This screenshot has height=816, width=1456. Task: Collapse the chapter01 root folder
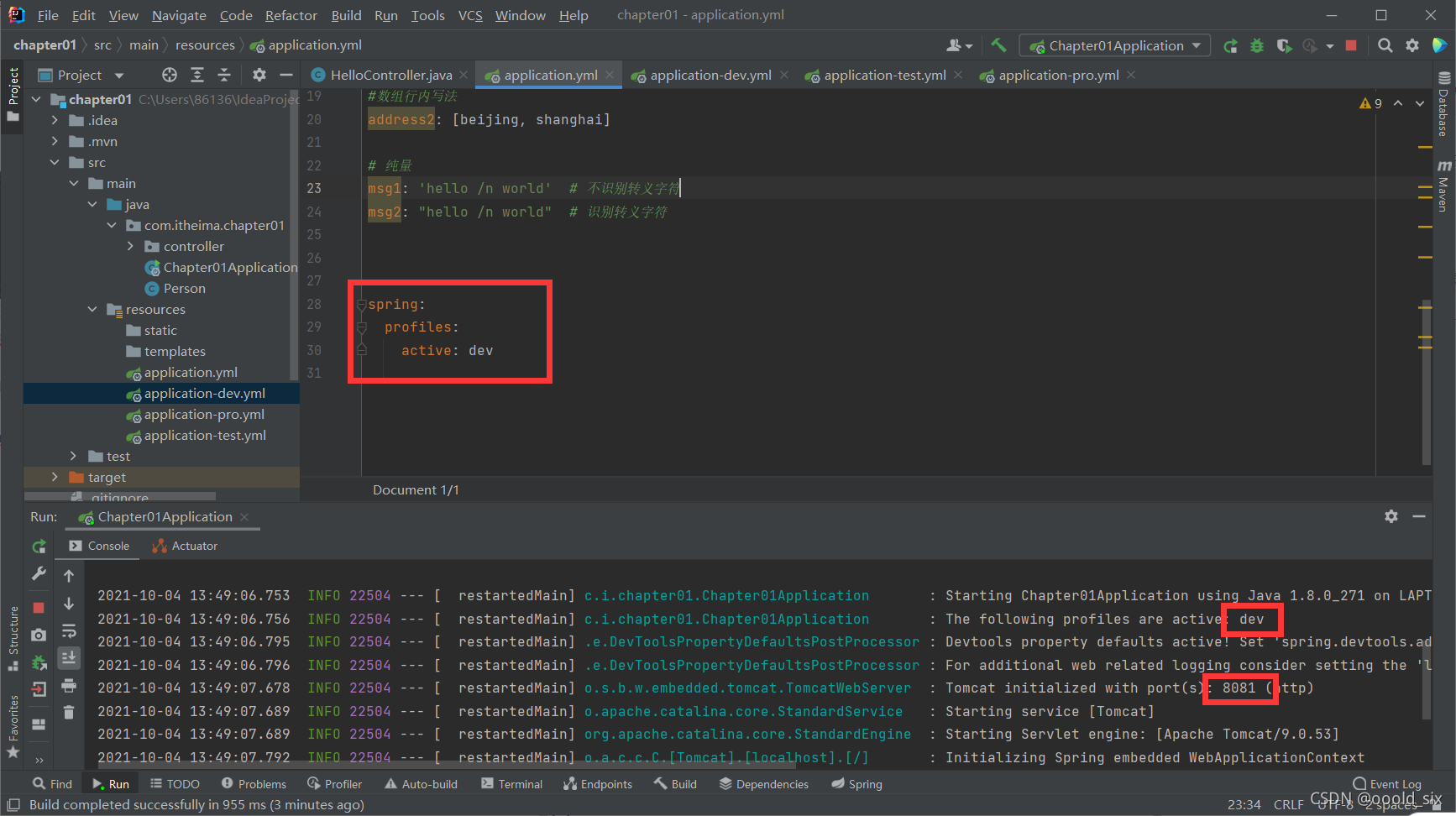click(36, 99)
